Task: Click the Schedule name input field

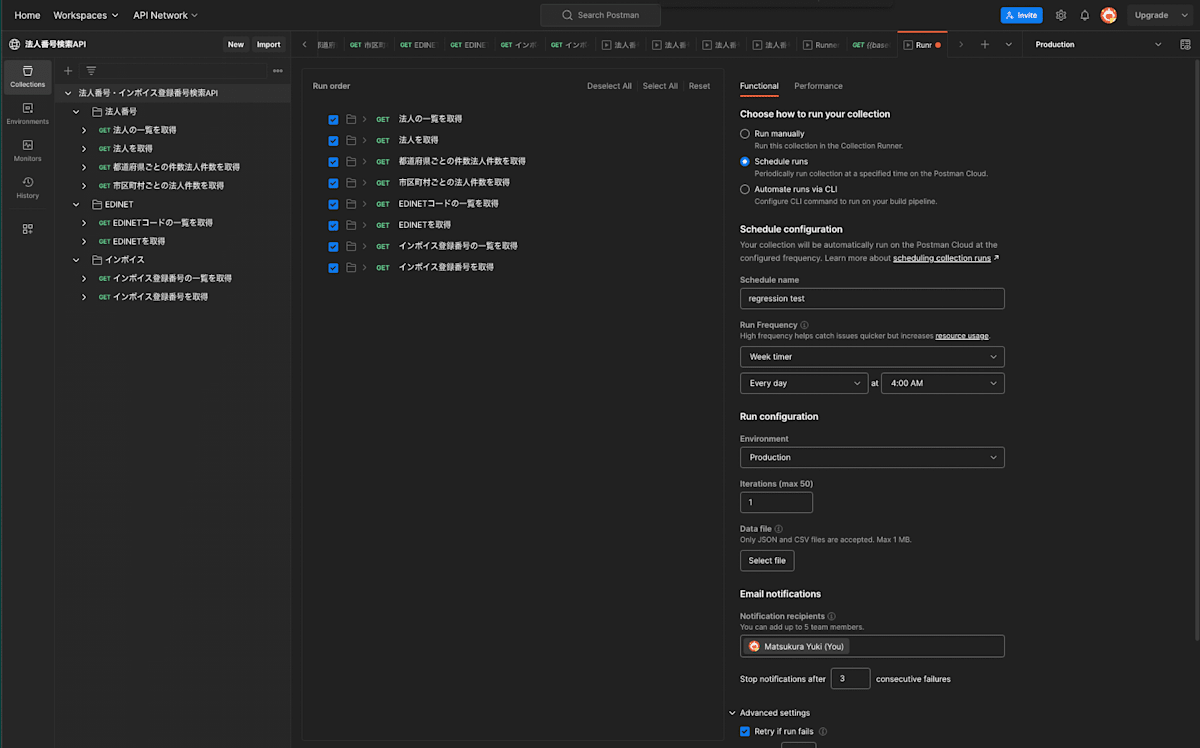Action: point(872,298)
